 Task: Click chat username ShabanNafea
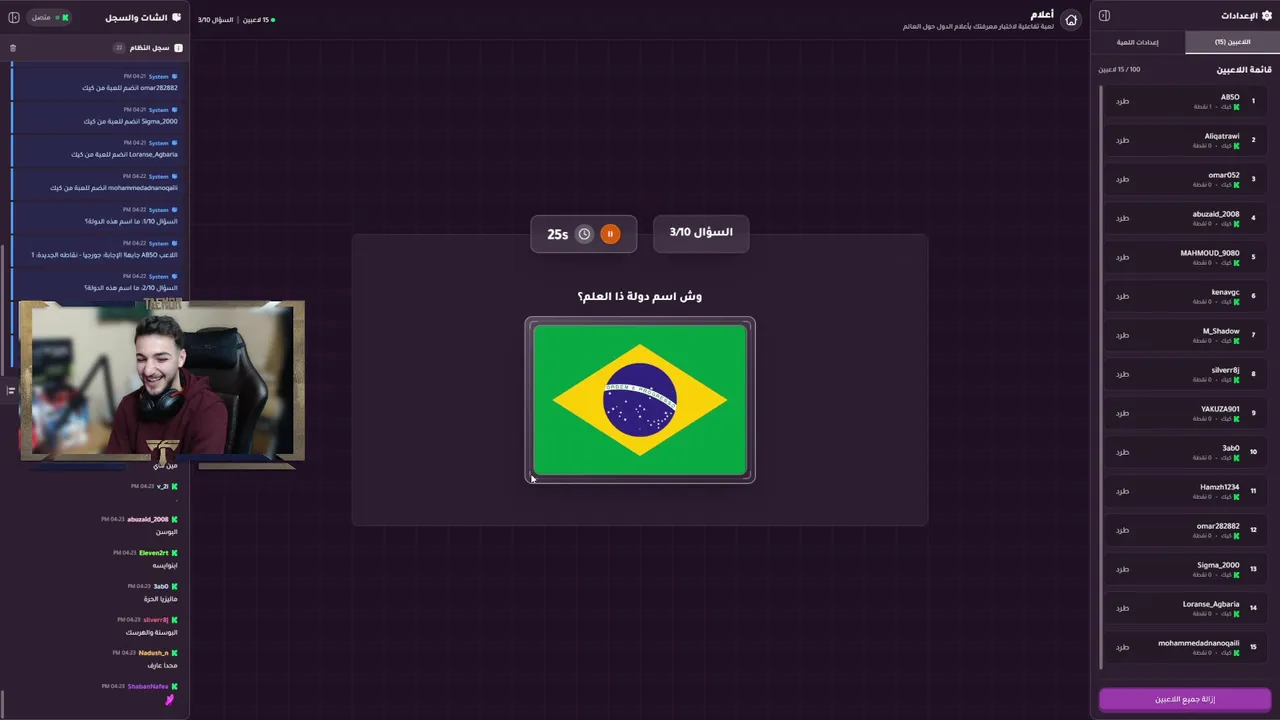[148, 686]
